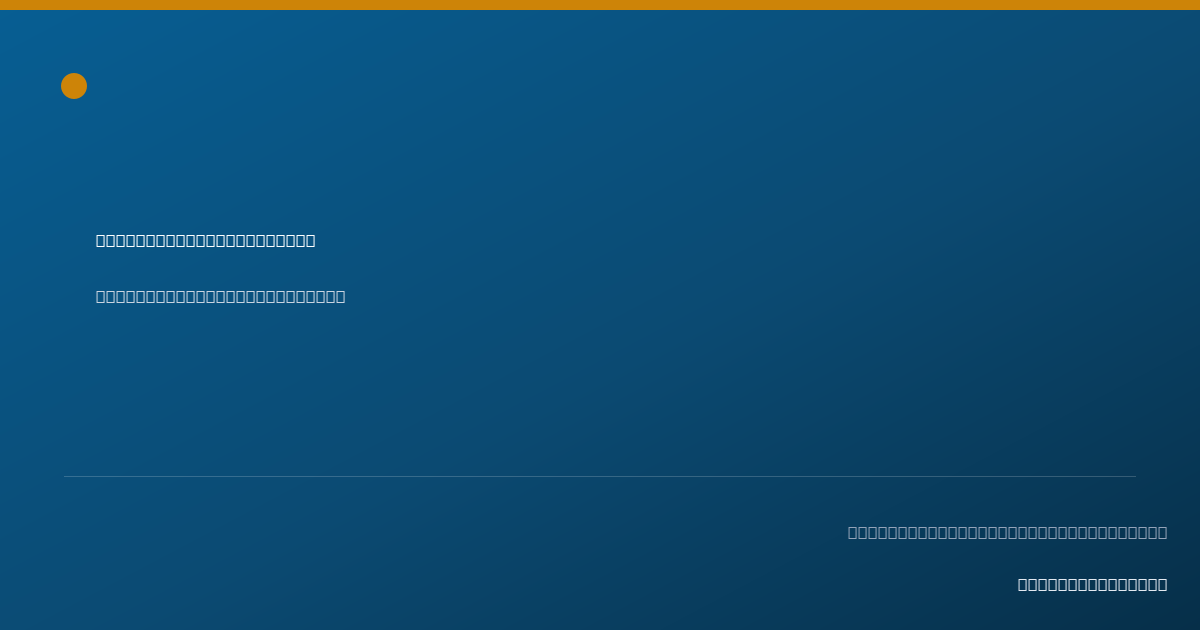Click the start of the white footer line
Screen dimensions: 1200x630
click(x=1023, y=584)
